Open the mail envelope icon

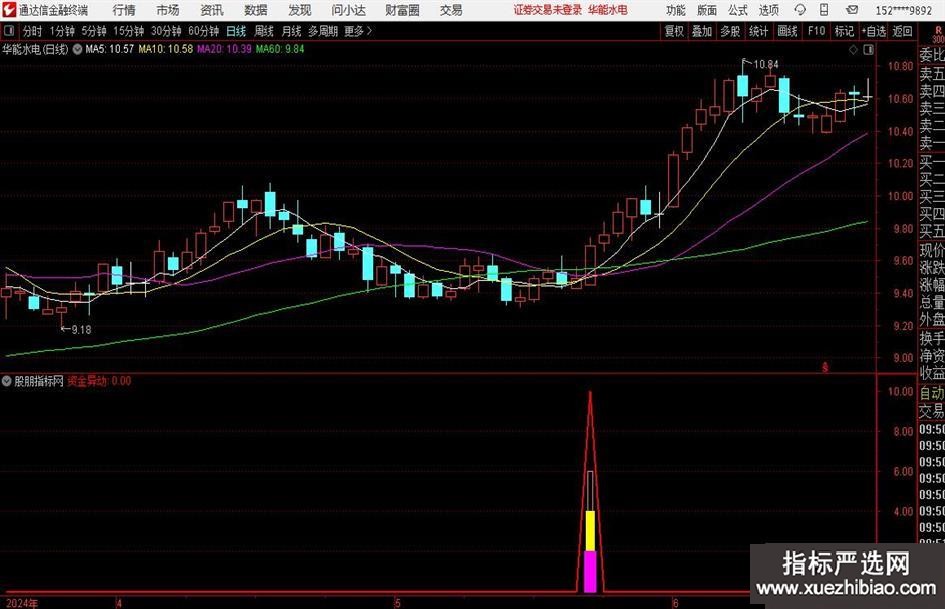coord(852,10)
